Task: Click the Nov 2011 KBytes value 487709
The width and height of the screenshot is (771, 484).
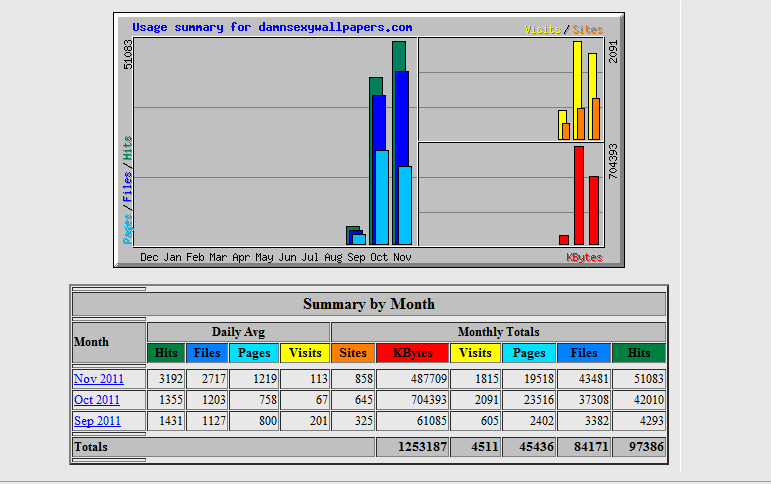Action: pyautogui.click(x=429, y=379)
